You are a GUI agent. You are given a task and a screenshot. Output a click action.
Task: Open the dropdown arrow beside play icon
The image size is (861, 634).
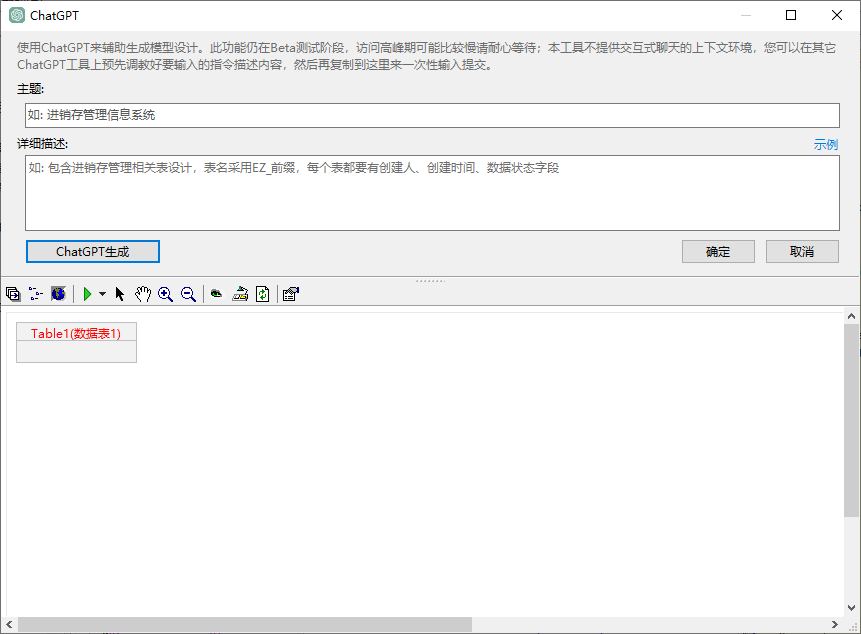coord(102,294)
